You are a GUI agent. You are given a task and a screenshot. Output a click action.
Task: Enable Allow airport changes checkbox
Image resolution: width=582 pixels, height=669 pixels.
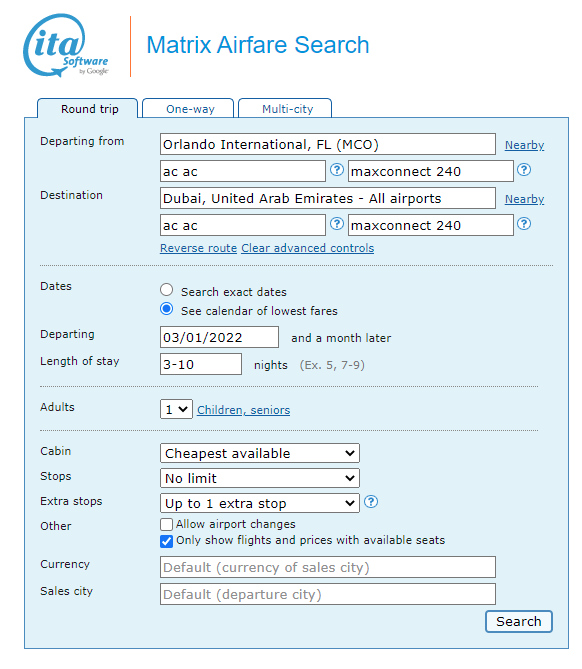coord(166,524)
